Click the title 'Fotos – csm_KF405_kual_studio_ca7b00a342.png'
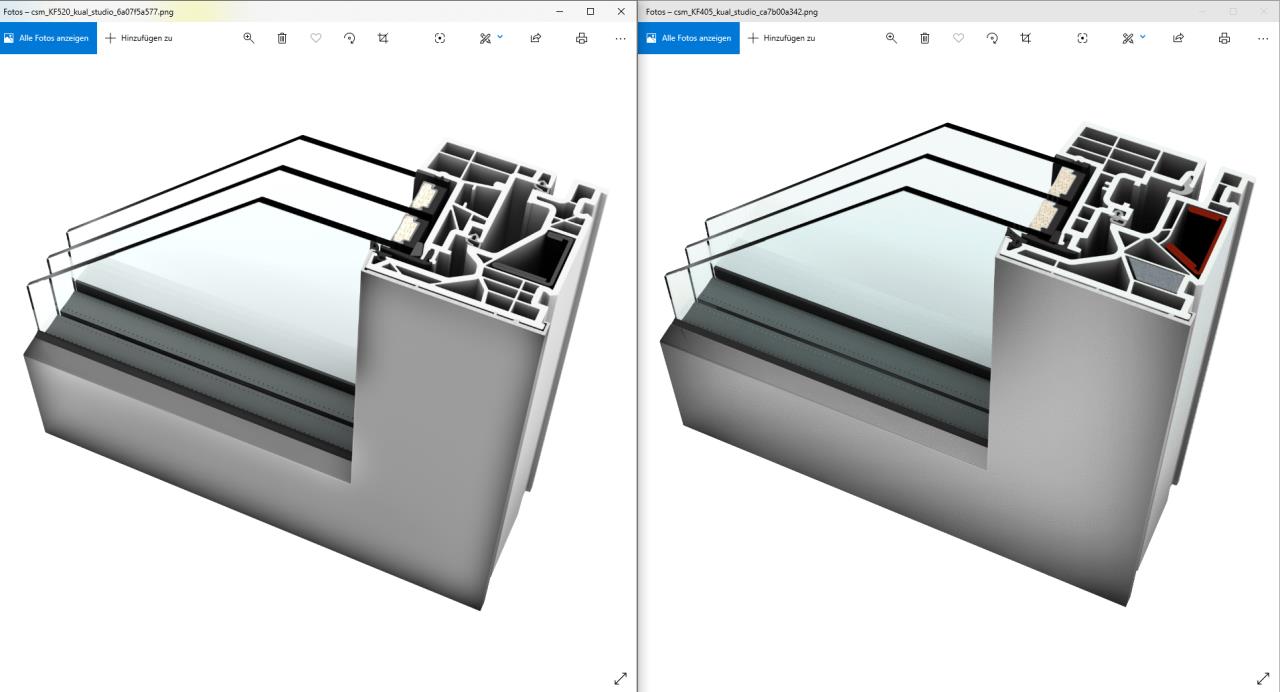The image size is (1280, 692). (731, 12)
